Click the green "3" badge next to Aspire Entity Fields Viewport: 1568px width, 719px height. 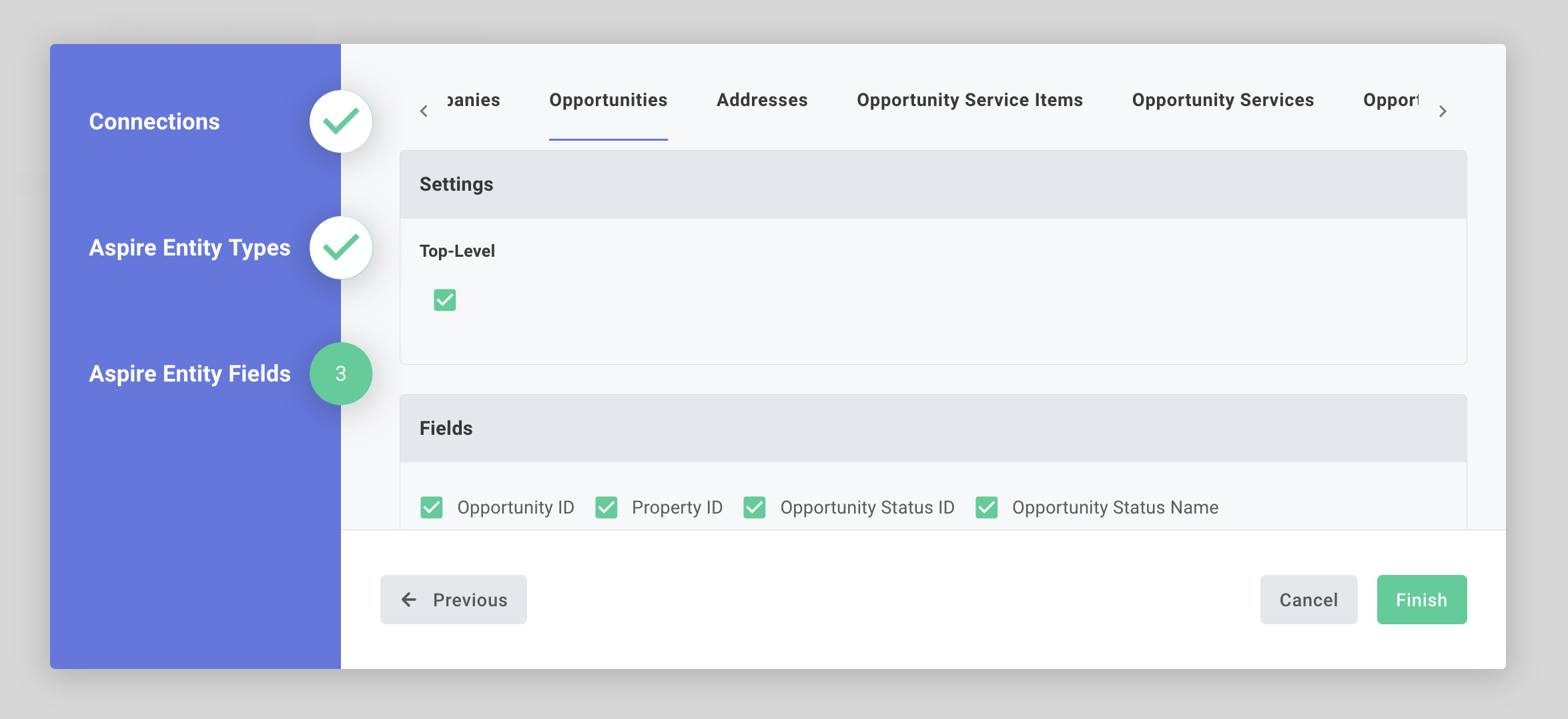click(x=341, y=374)
